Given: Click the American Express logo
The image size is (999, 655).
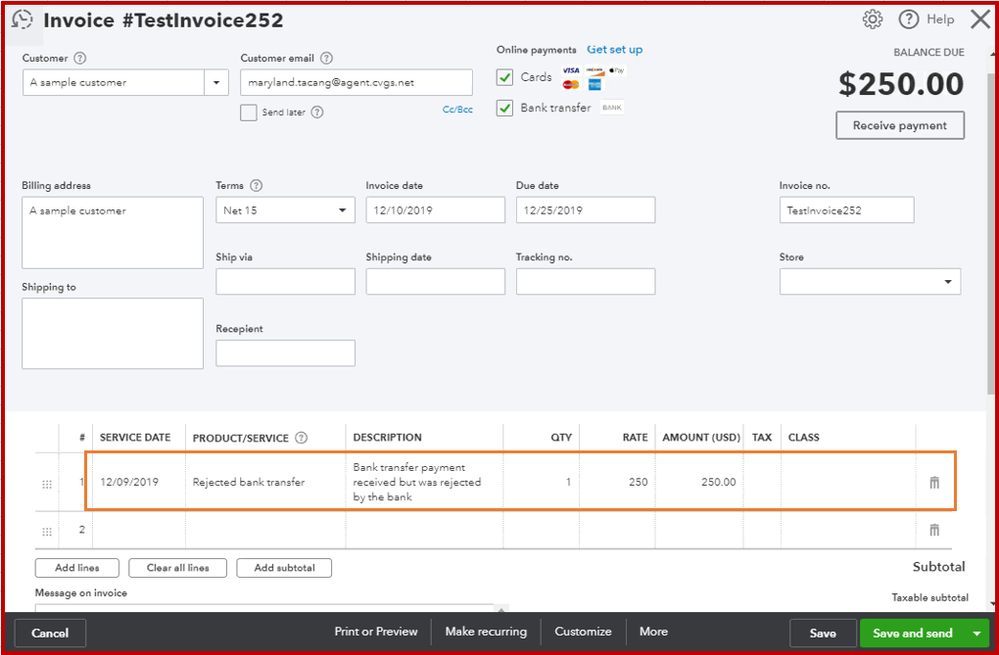Looking at the screenshot, I should (x=594, y=84).
